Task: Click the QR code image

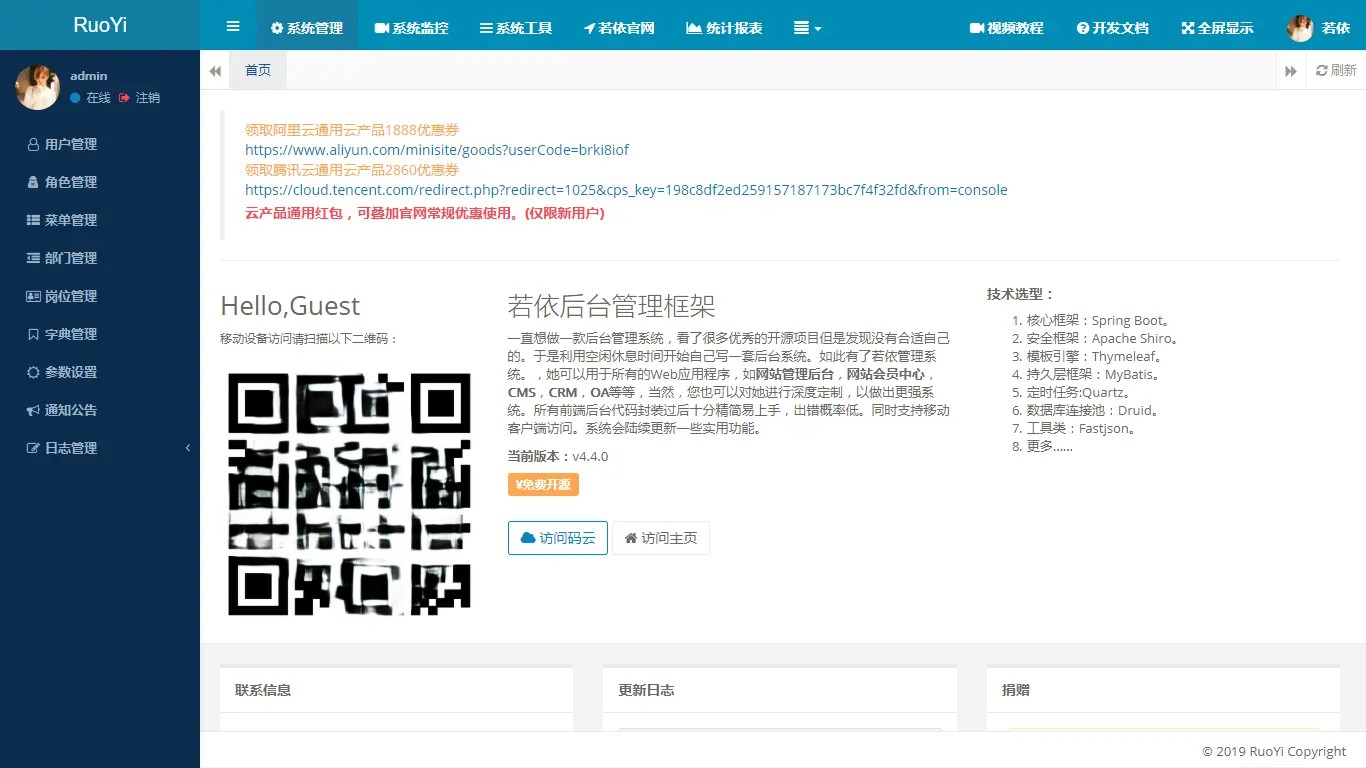Action: (x=349, y=494)
